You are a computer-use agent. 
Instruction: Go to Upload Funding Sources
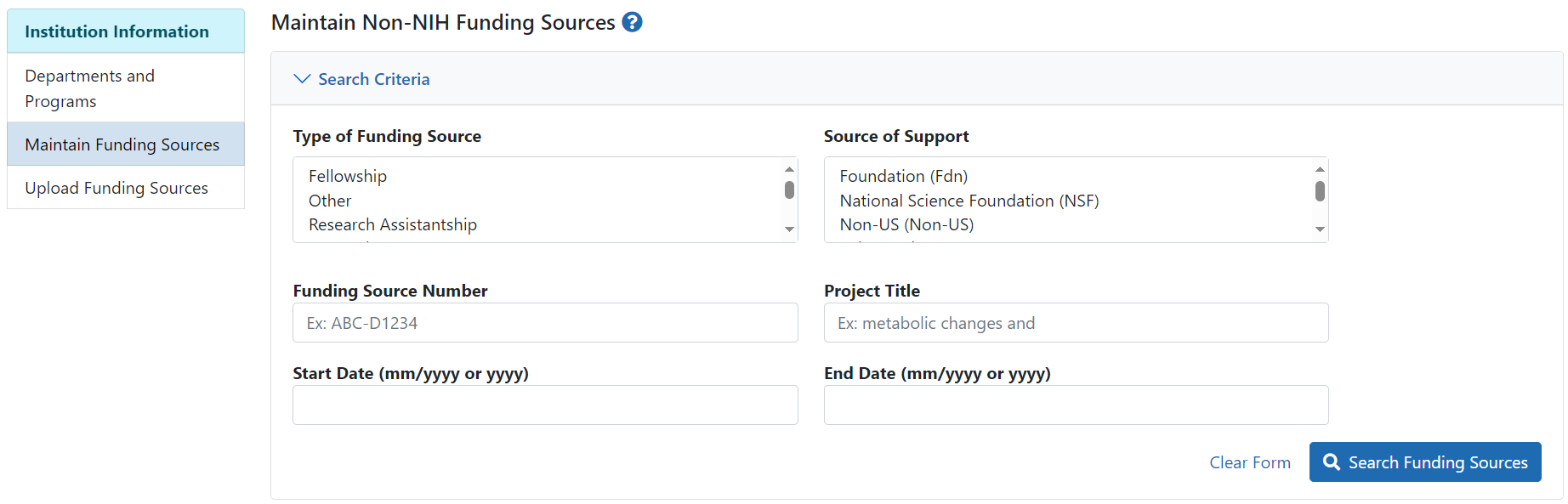click(x=126, y=188)
